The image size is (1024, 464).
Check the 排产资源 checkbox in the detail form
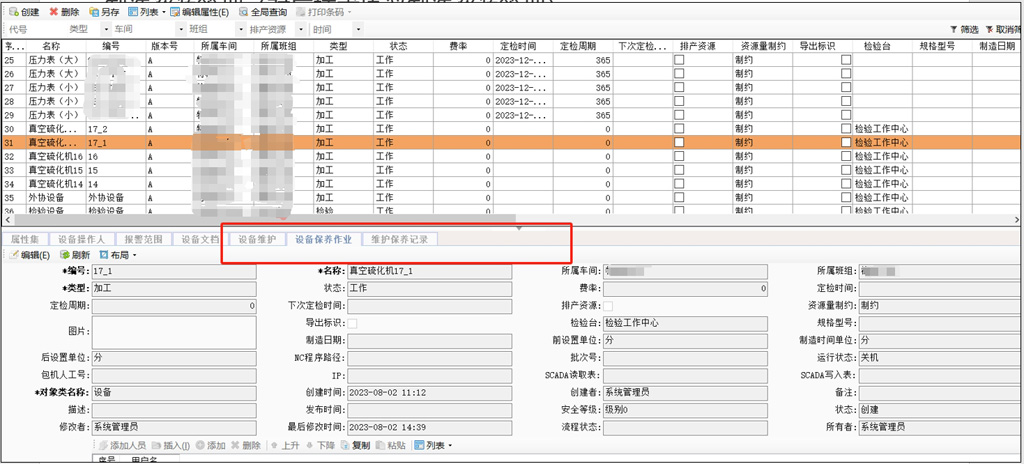click(608, 306)
